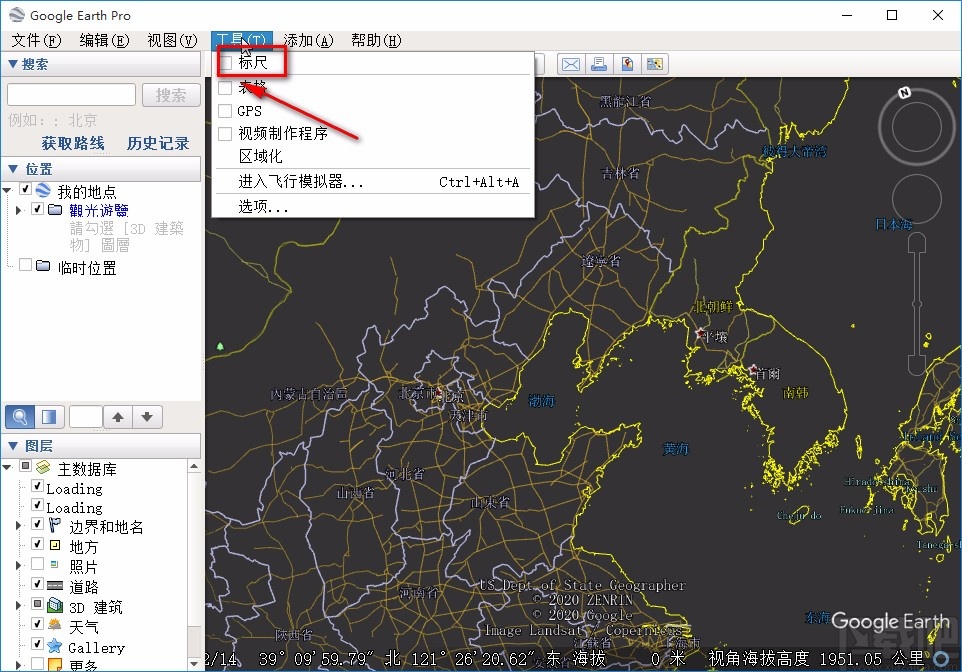Click the move joystick circle control
The height and width of the screenshot is (672, 962).
click(x=917, y=199)
